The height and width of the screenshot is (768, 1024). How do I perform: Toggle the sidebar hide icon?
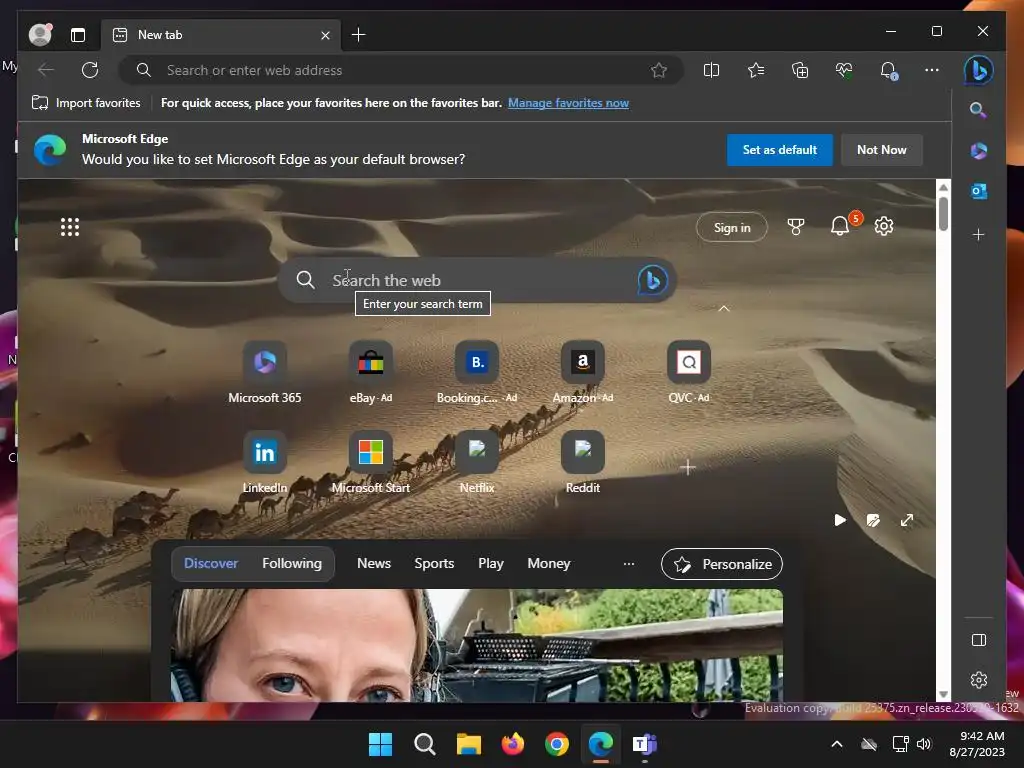click(x=979, y=640)
